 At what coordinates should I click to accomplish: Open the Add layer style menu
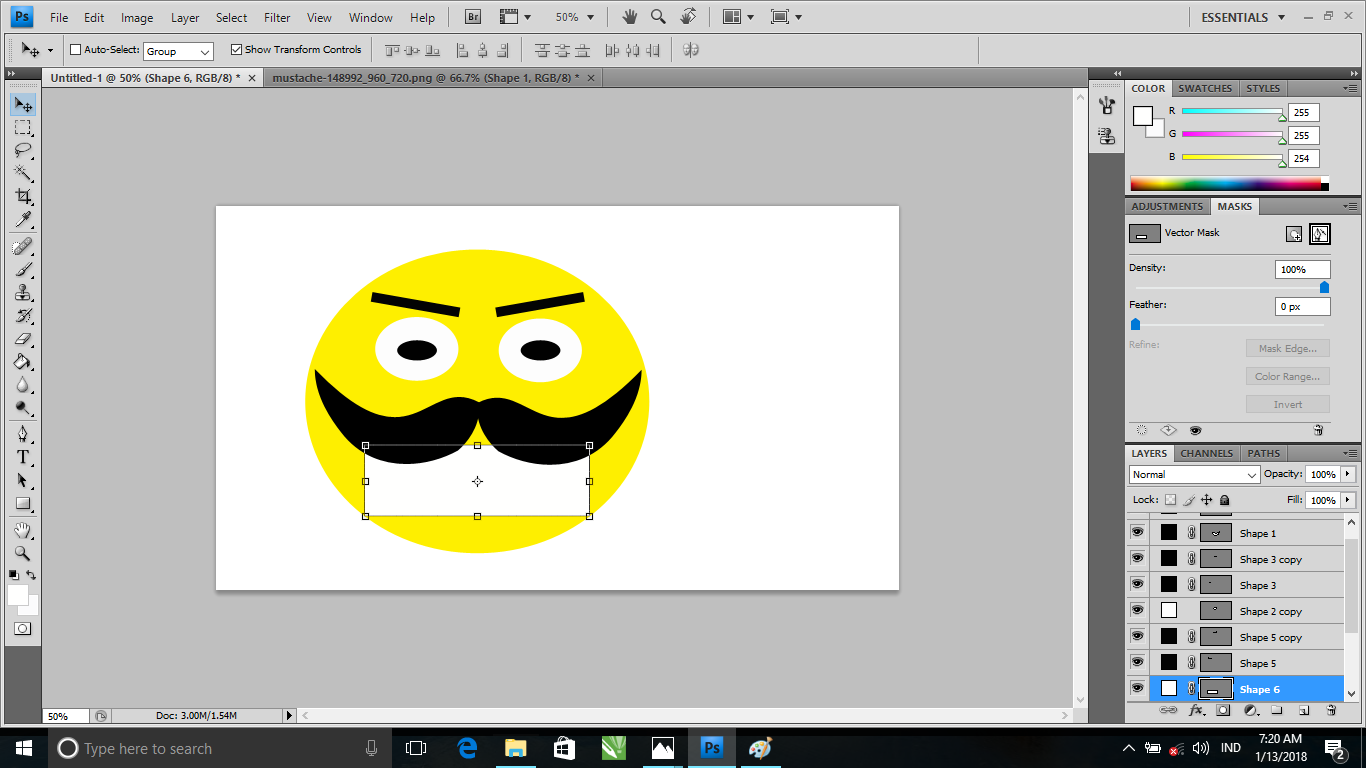coord(1198,709)
